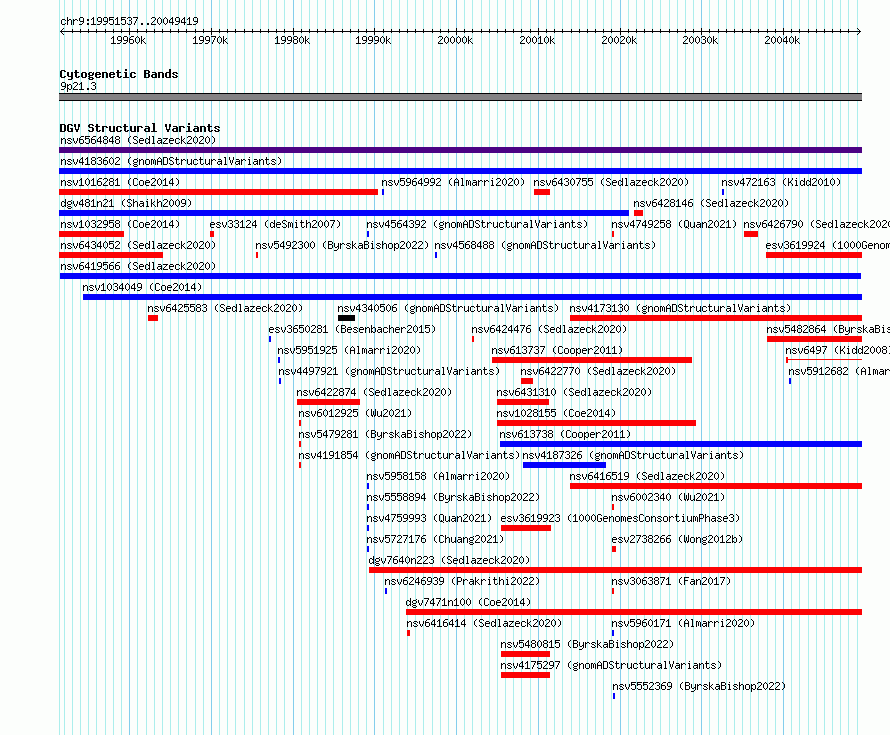Viewport: 890px width, 735px height.
Task: Open the nsv1032958 (Coe2014) label
Action: click(x=120, y=224)
